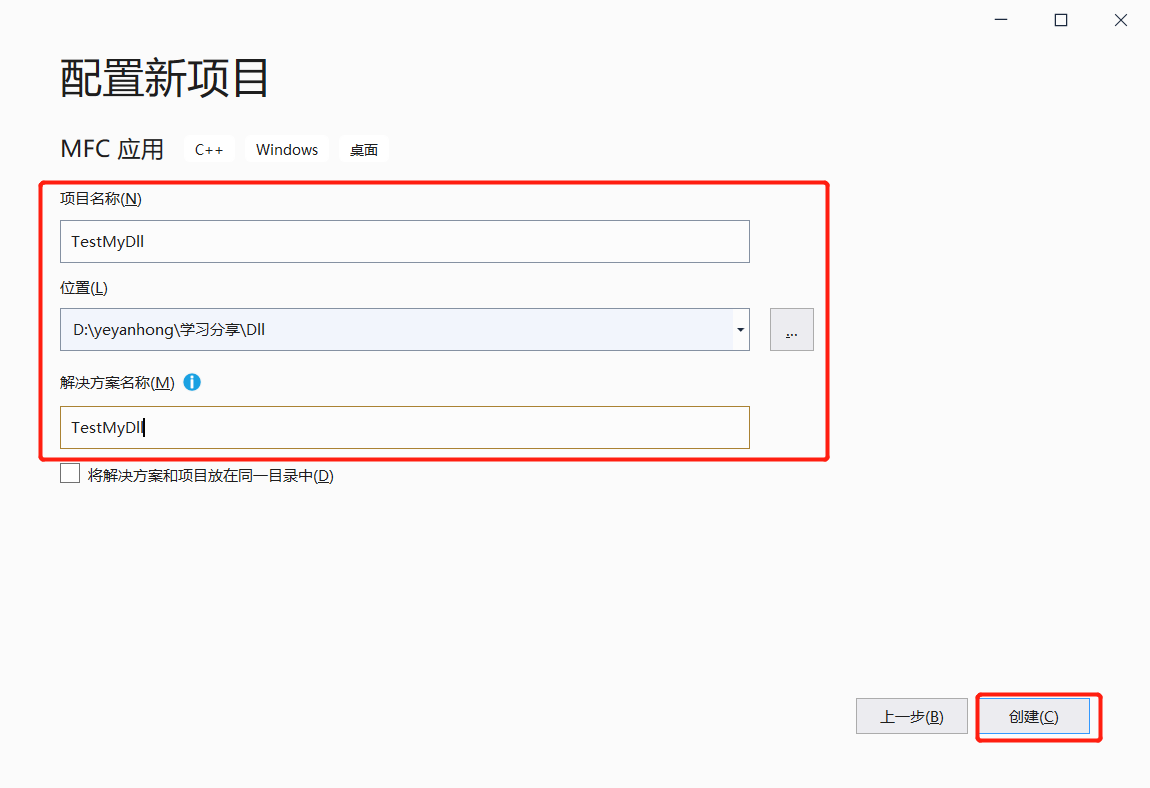This screenshot has width=1150, height=788.
Task: Open the location dropdown arrow
Action: [x=740, y=329]
